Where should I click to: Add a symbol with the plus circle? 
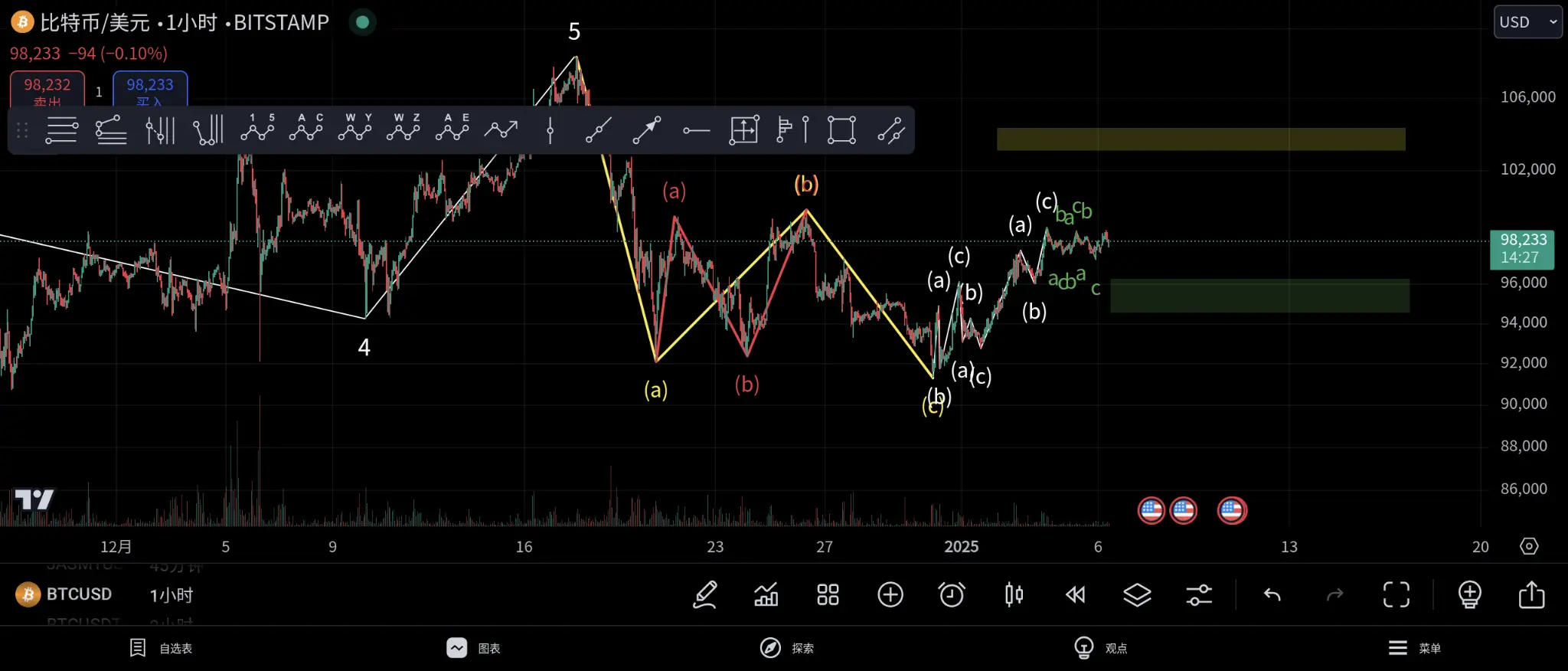pyautogui.click(x=890, y=594)
